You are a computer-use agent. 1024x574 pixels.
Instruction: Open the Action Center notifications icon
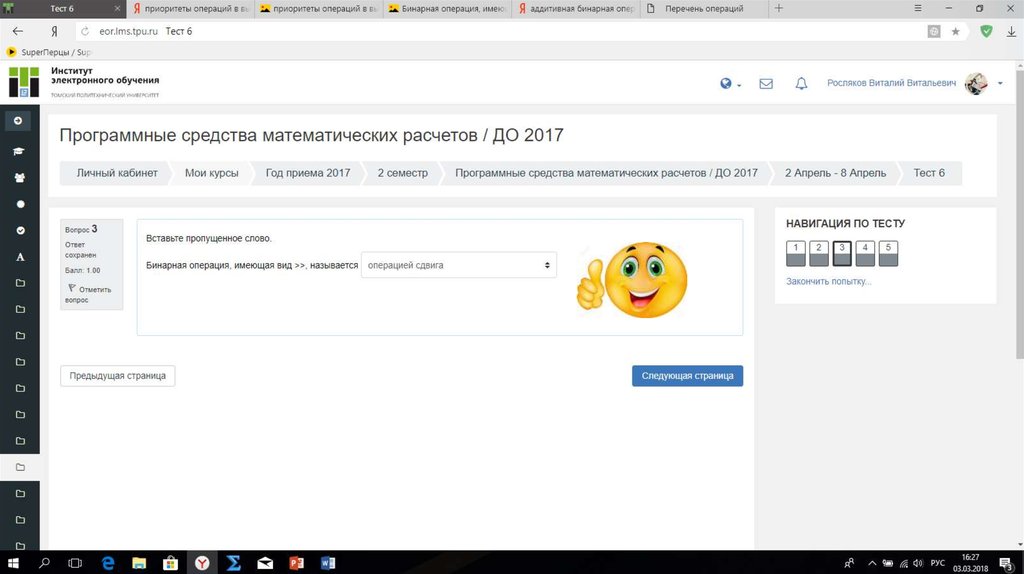[1006, 563]
